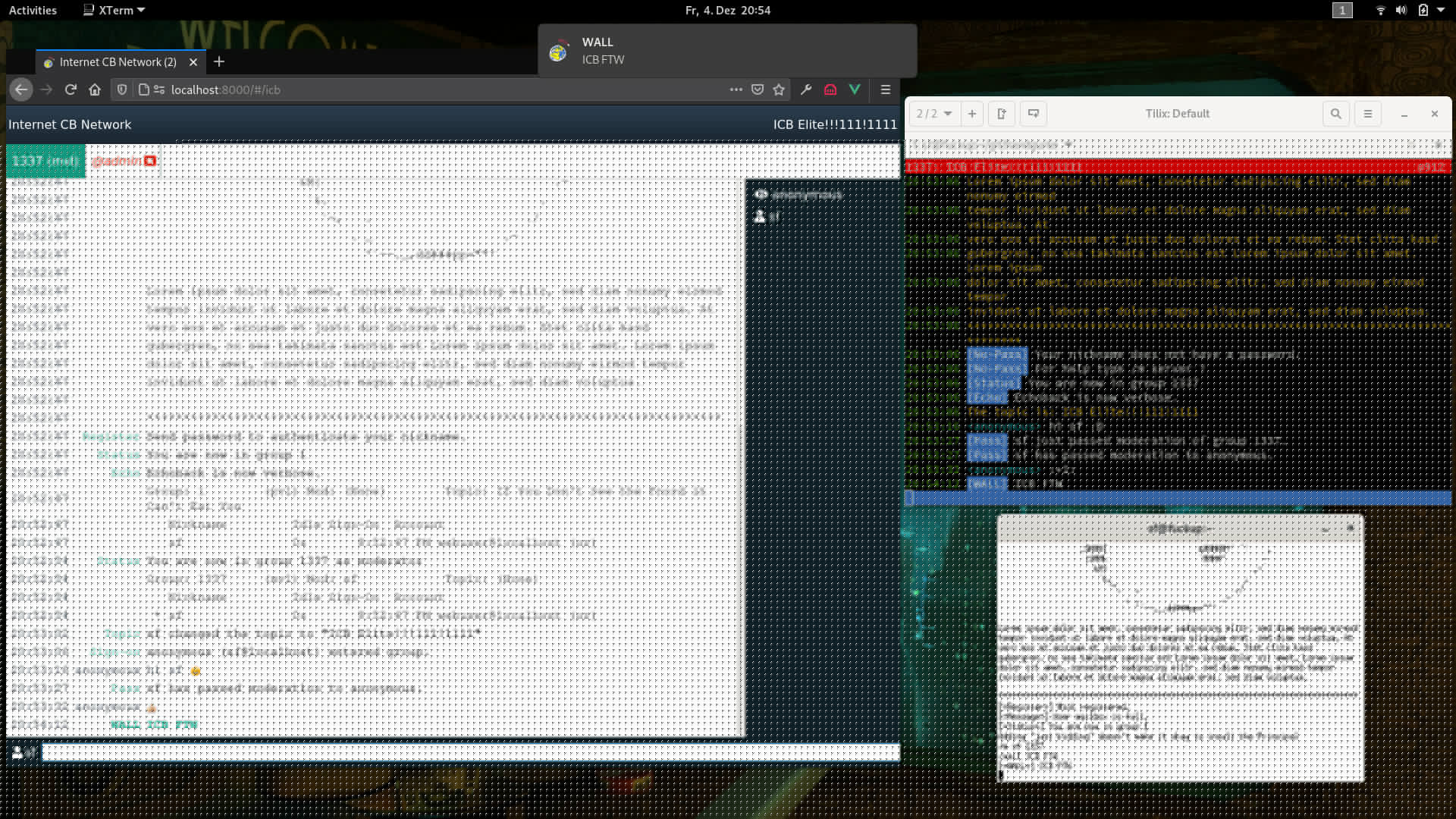The image size is (1456, 819).
Task: Open developer tools wrench icon
Action: coord(806,89)
